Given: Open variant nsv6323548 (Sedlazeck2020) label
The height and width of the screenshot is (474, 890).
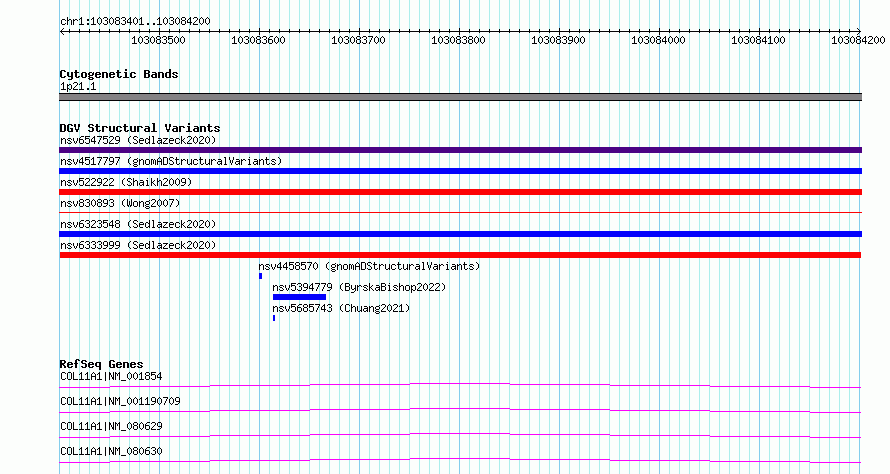Looking at the screenshot, I should (138, 224).
